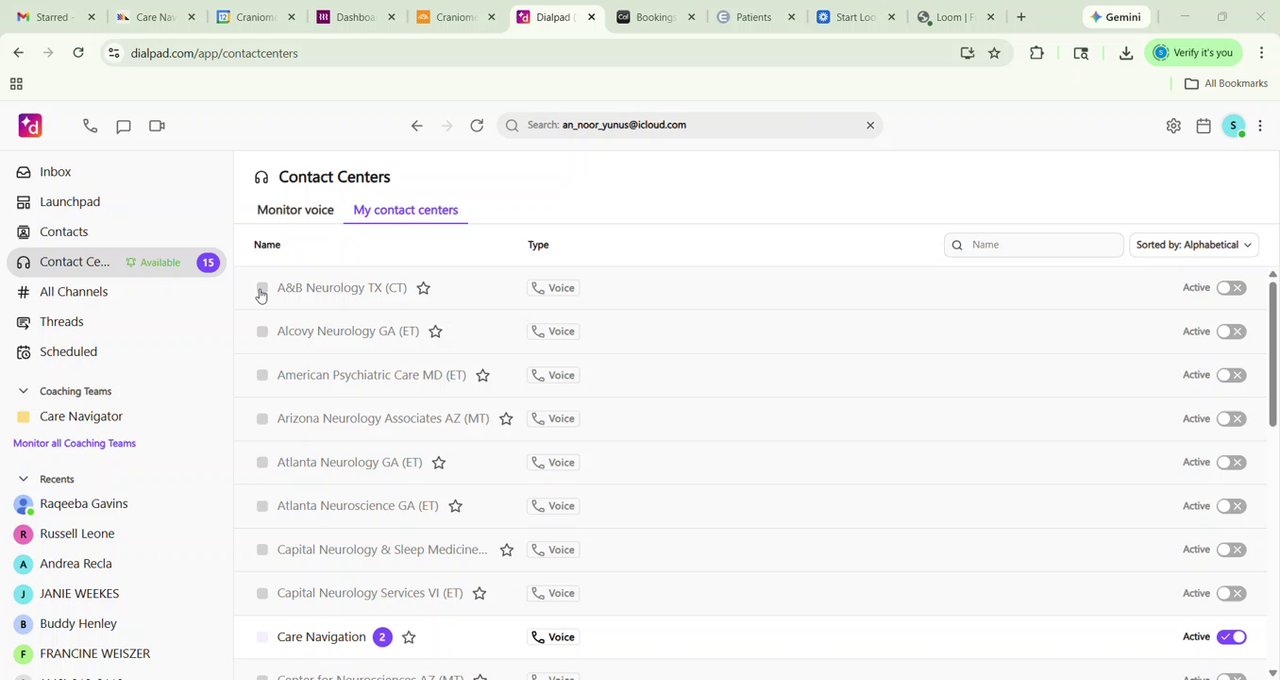This screenshot has width=1280, height=680.
Task: Open the calendar icon in header
Action: pyautogui.click(x=1203, y=126)
